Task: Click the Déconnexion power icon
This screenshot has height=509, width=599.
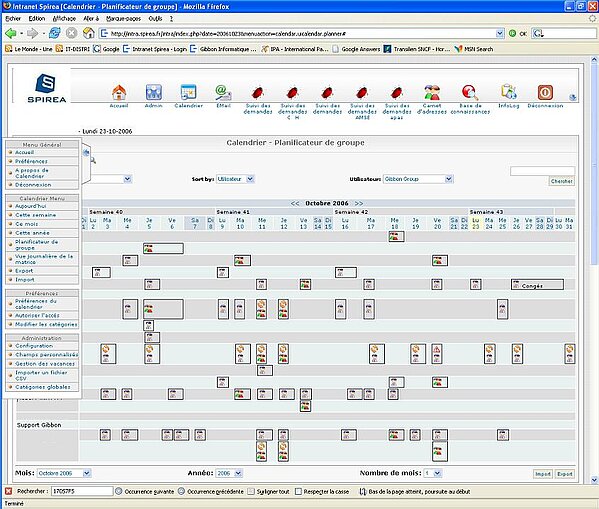Action: [545, 92]
